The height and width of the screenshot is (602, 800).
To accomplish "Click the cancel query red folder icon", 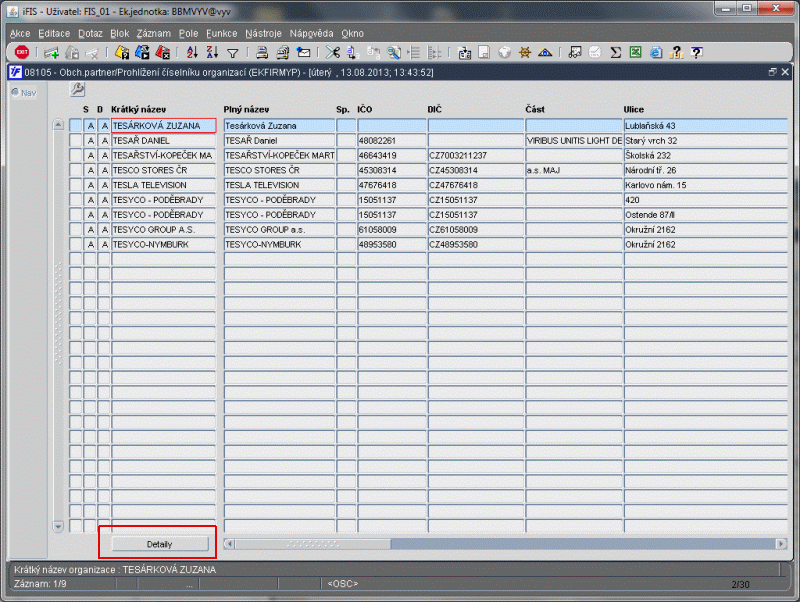I will (x=162, y=52).
